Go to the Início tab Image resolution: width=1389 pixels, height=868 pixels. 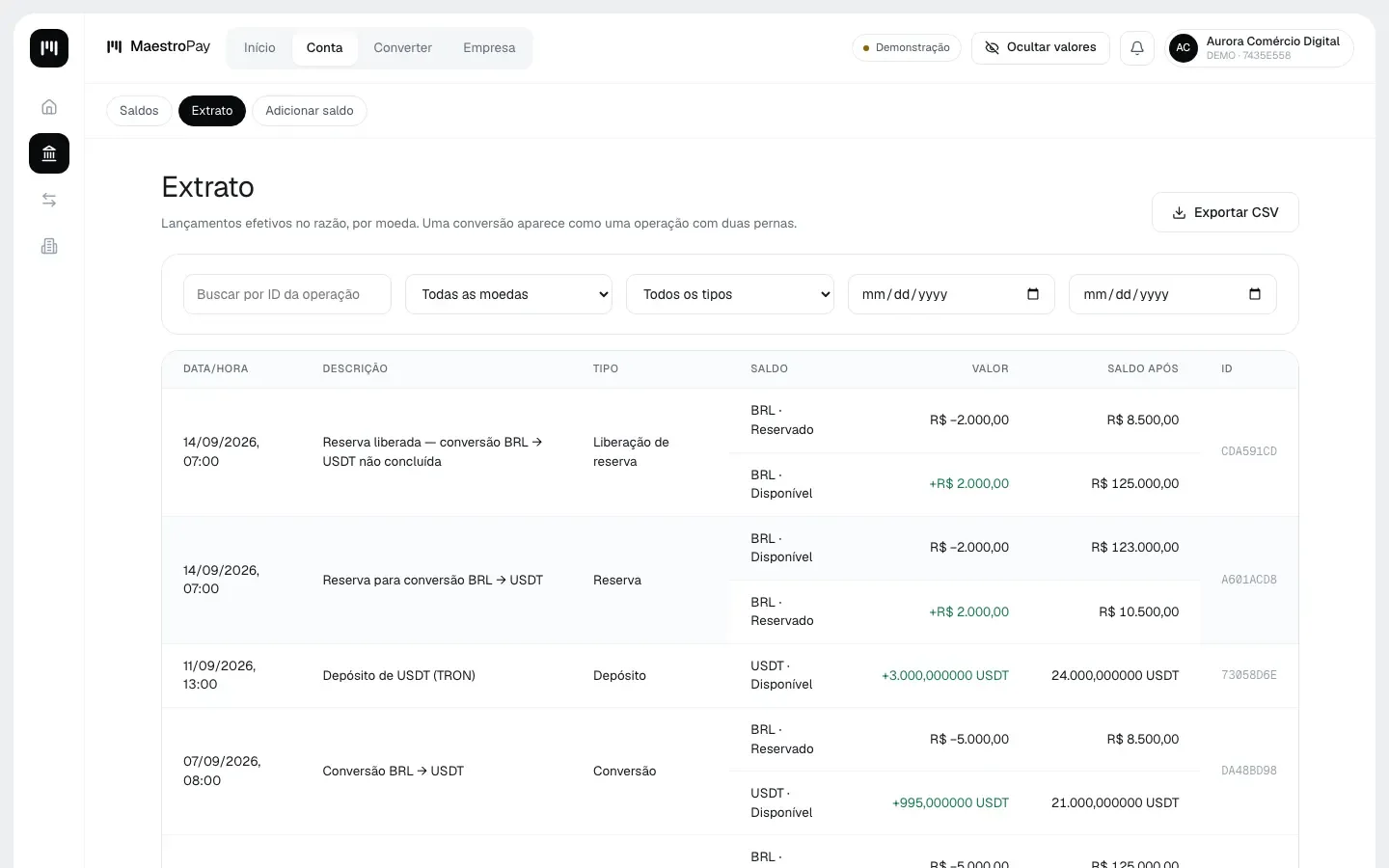tap(259, 47)
